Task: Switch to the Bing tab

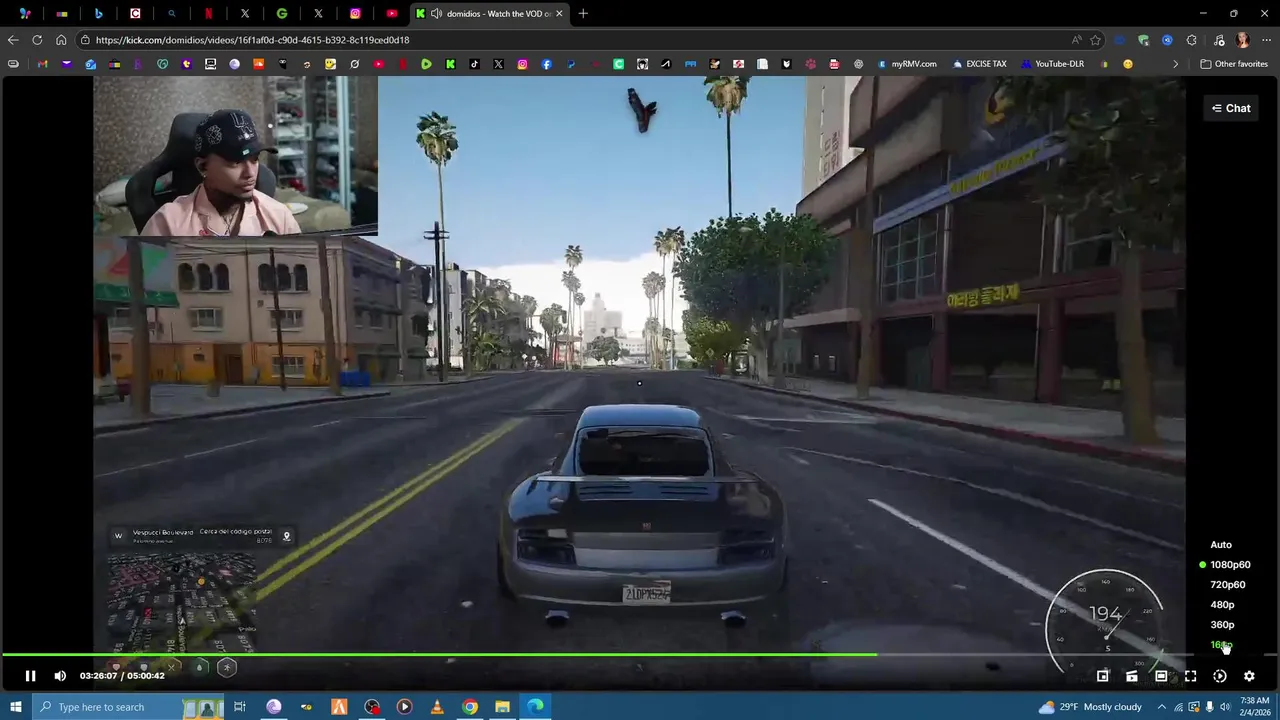Action: point(98,14)
